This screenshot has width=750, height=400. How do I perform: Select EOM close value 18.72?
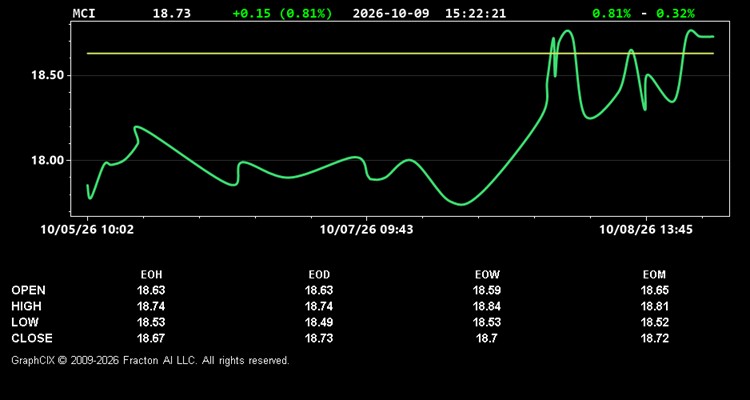click(x=654, y=338)
